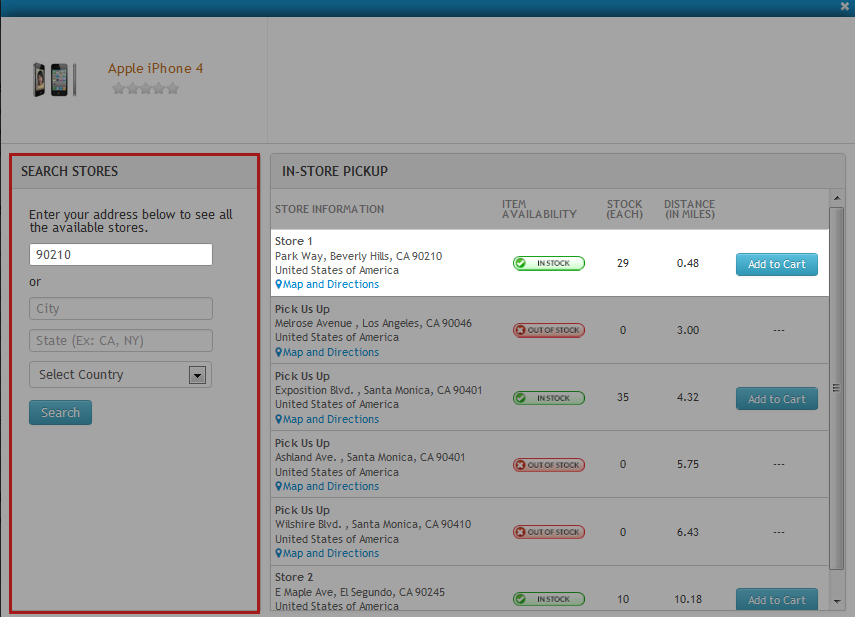Click the Distance (In Miles) column header

tap(689, 209)
